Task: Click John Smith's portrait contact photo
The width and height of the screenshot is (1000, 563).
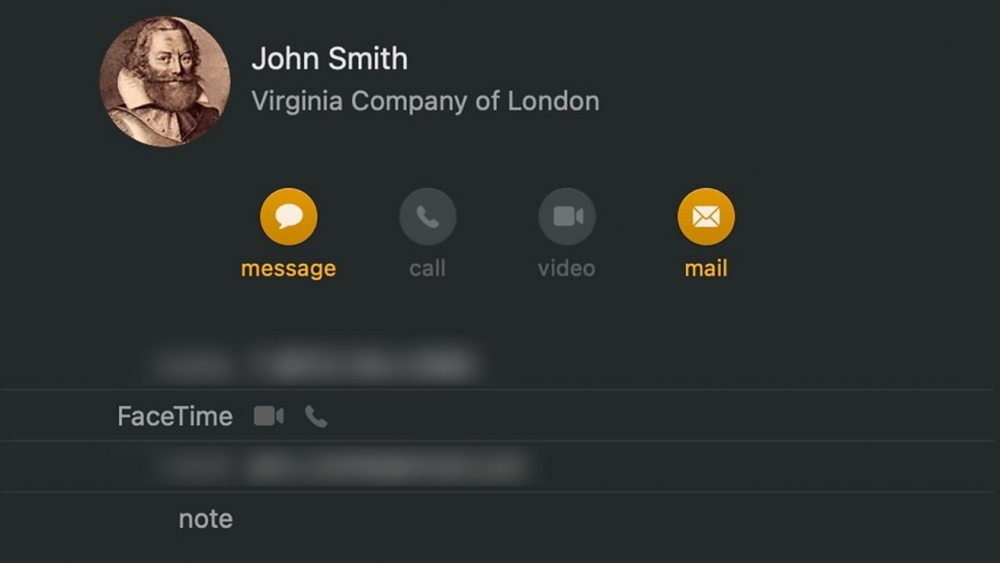Action: (165, 82)
